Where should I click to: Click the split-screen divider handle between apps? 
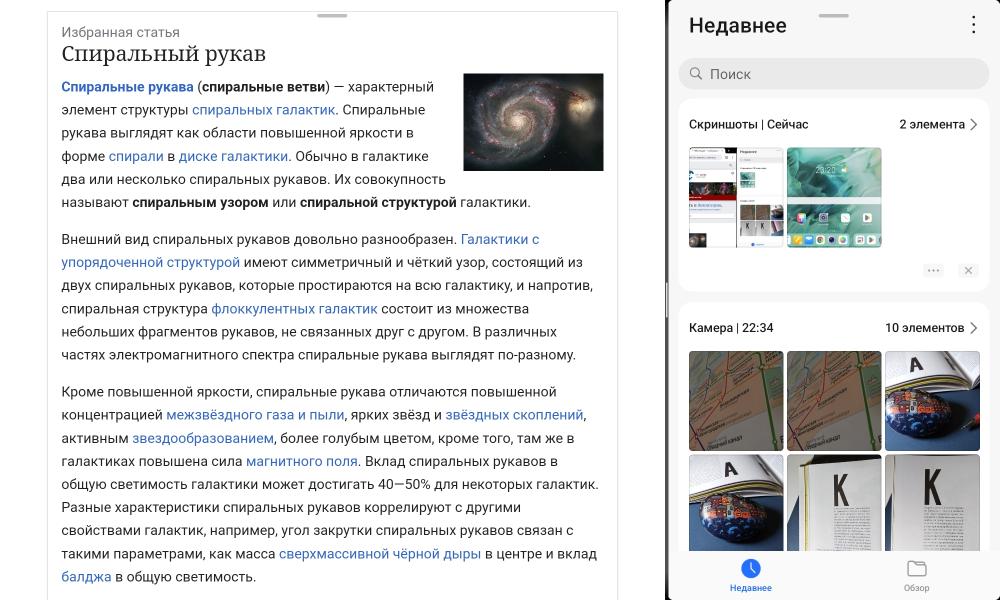tap(666, 300)
